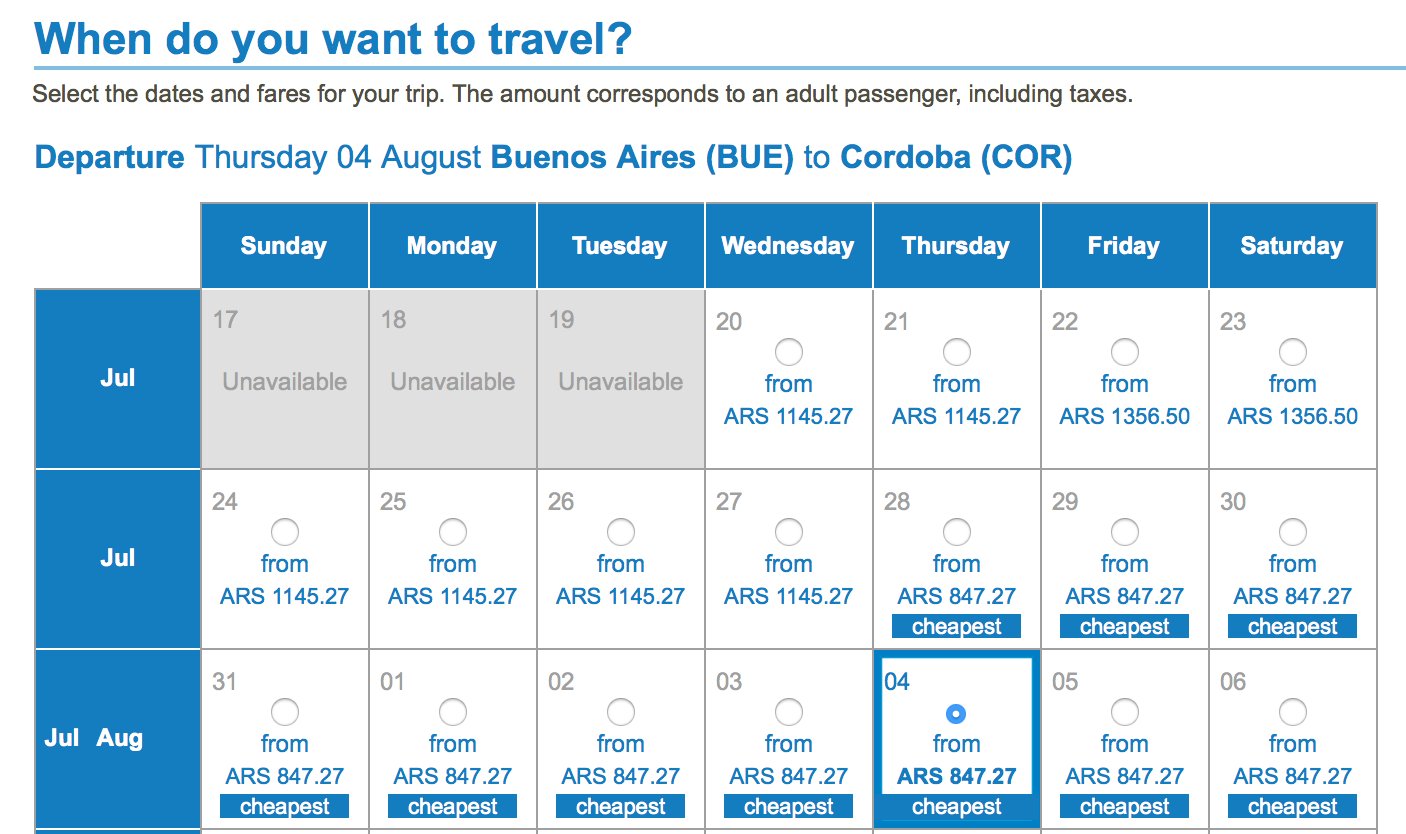
Task: Select the August 01 radio button
Action: pyautogui.click(x=453, y=712)
